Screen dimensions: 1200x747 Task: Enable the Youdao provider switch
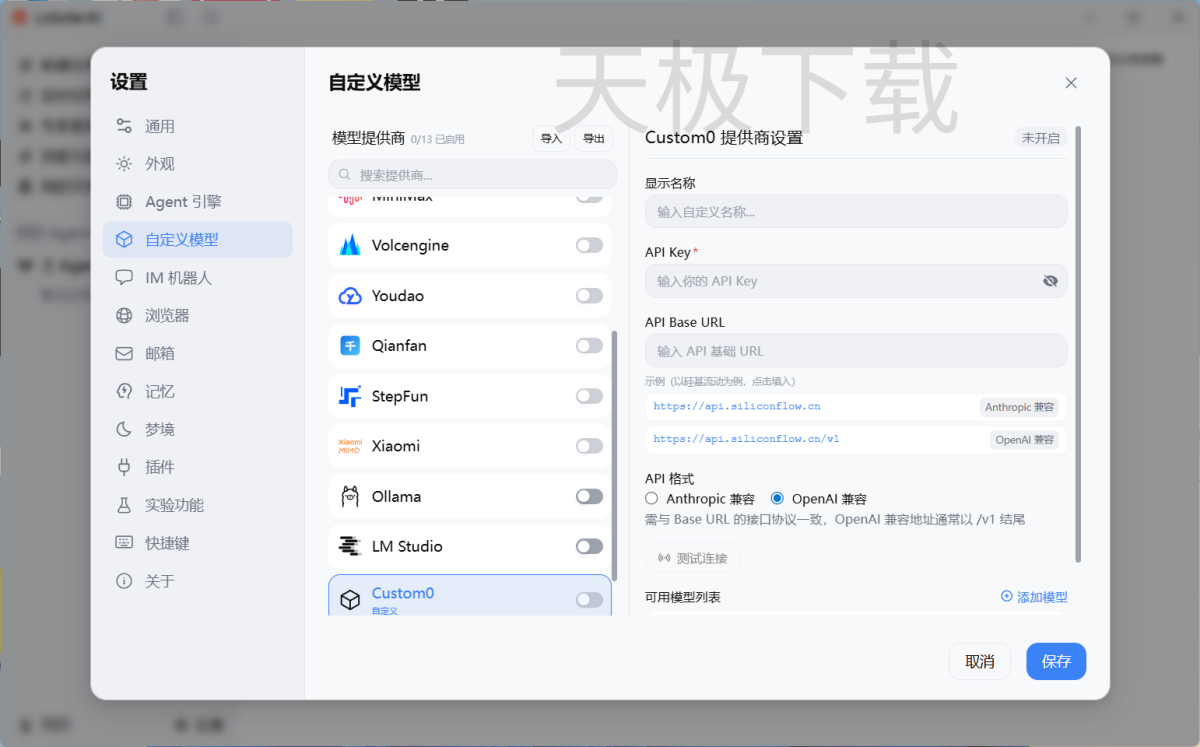589,296
